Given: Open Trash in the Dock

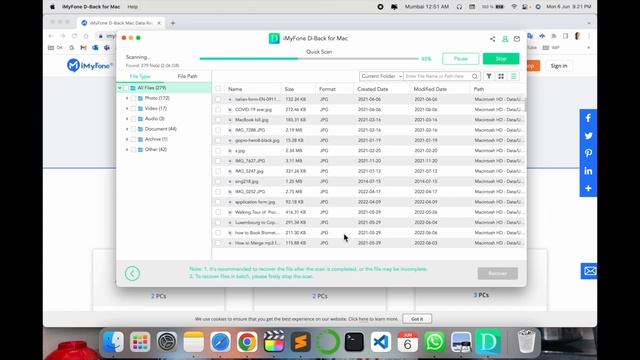Looking at the screenshot, I should [x=526, y=341].
